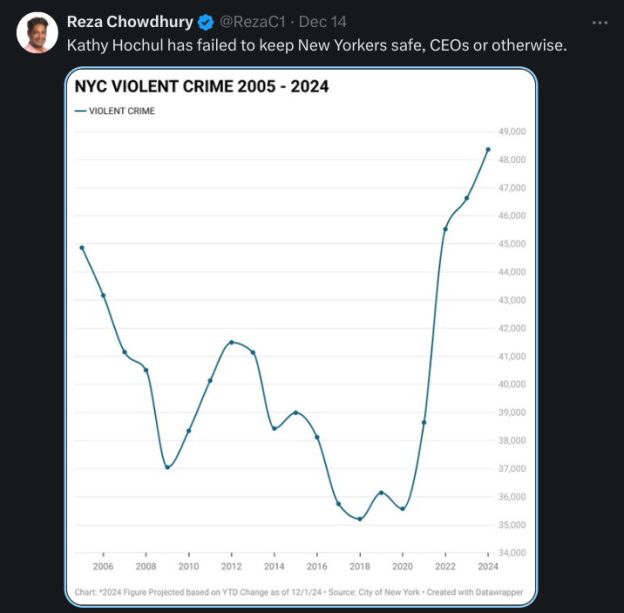Click the 34,000 y-axis label
Image resolution: width=624 pixels, height=613 pixels.
click(x=512, y=553)
